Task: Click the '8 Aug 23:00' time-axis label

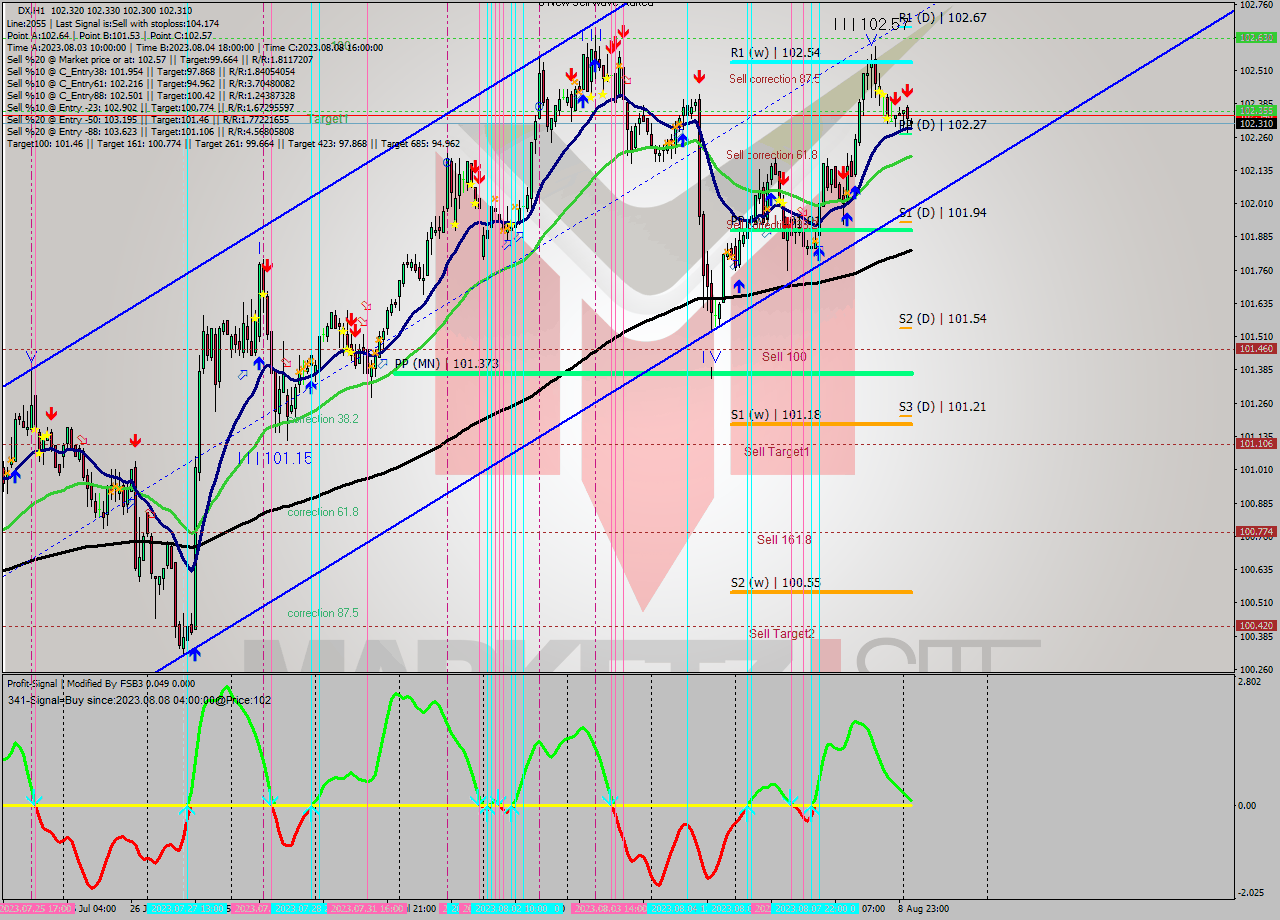Action: (922, 909)
